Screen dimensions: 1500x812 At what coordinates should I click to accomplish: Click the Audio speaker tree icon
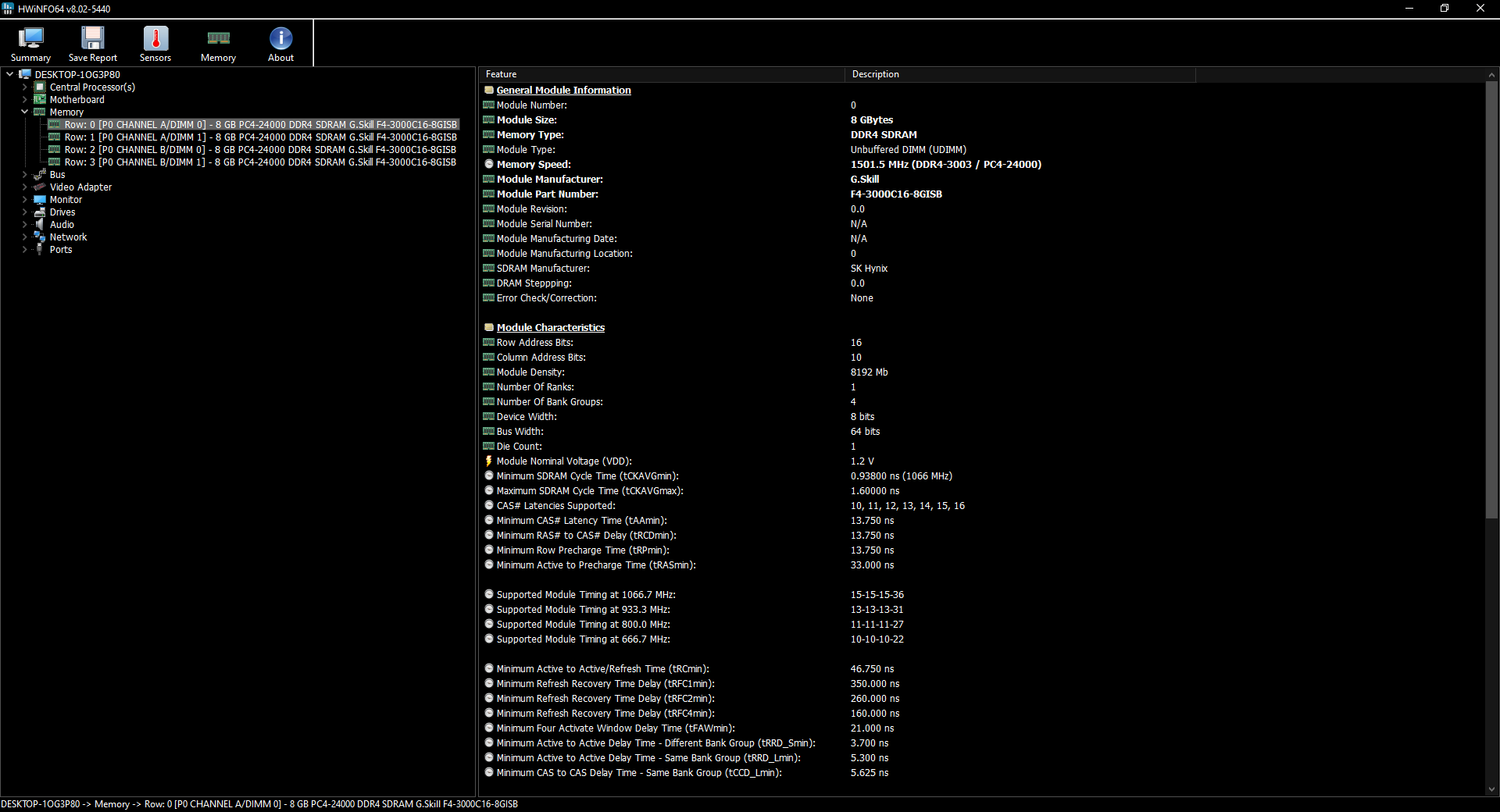[40, 224]
